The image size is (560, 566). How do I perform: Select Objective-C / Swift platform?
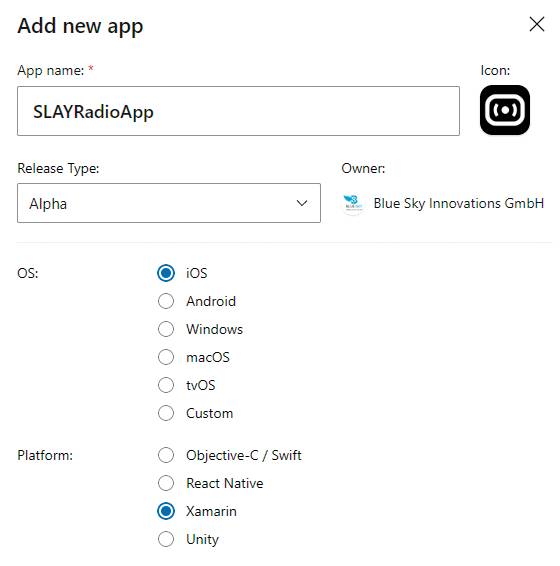[x=166, y=455]
